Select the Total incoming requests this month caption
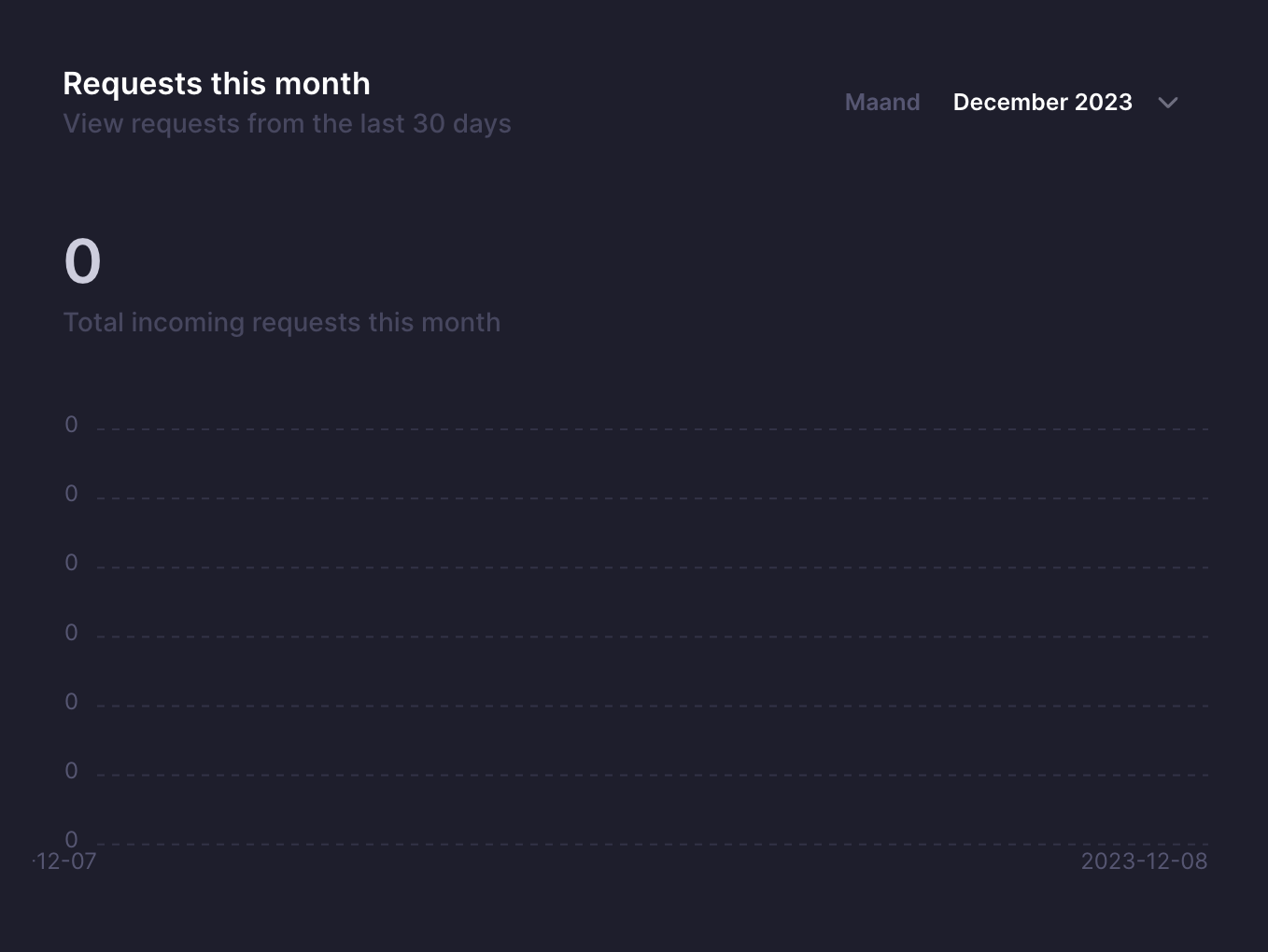This screenshot has width=1268, height=952. [282, 323]
